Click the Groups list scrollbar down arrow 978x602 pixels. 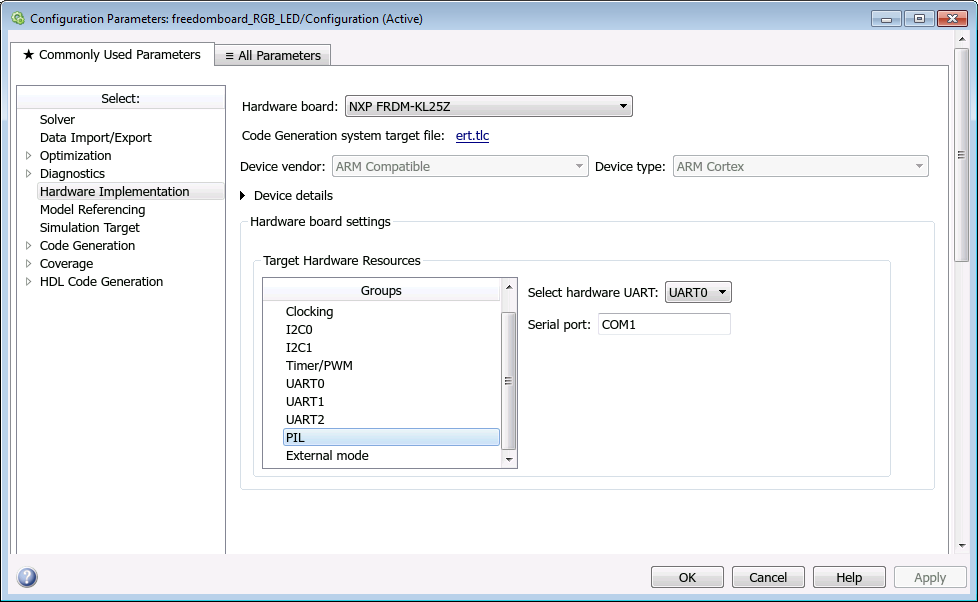(x=509, y=459)
